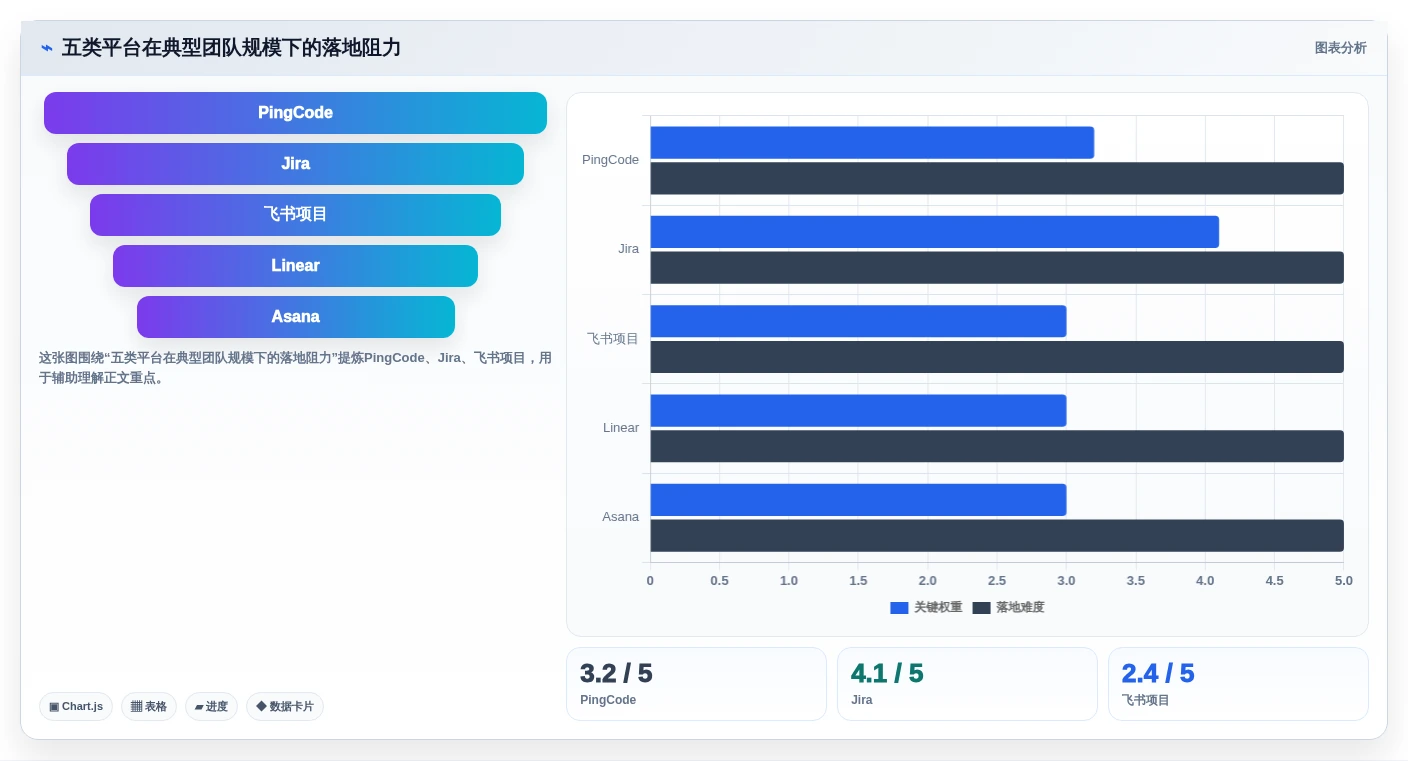This screenshot has height=761, width=1408.
Task: Click Linear's dark 落地难度 bar
Action: 997,447
